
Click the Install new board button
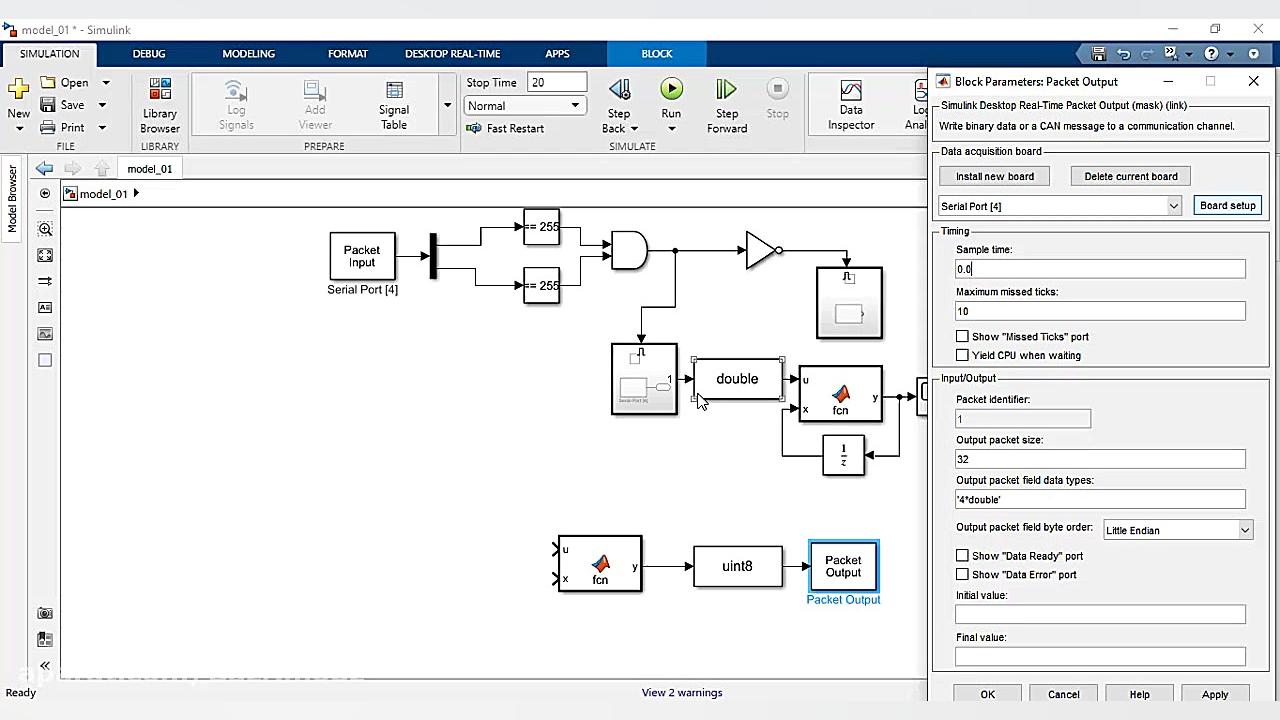click(x=994, y=176)
